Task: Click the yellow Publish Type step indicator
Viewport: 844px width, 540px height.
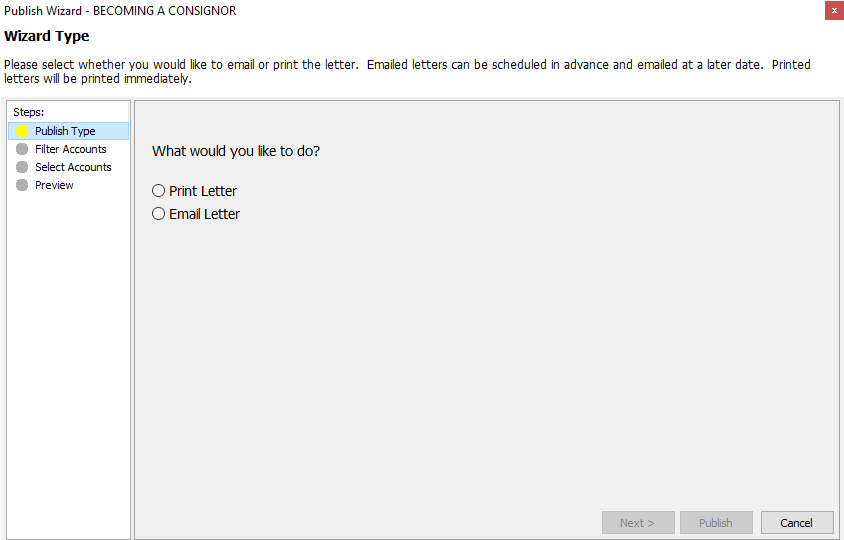Action: click(22, 131)
